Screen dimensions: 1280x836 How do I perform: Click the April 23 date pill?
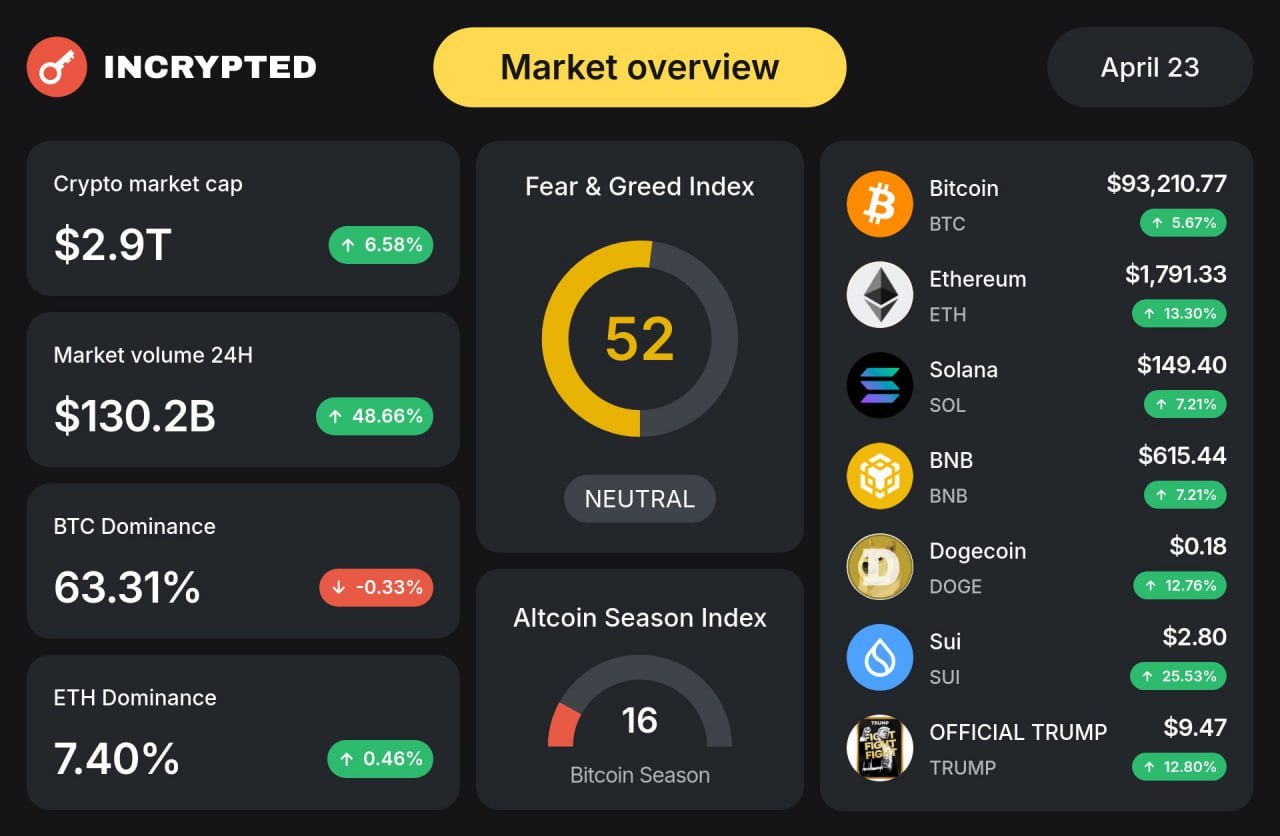pyautogui.click(x=1150, y=67)
